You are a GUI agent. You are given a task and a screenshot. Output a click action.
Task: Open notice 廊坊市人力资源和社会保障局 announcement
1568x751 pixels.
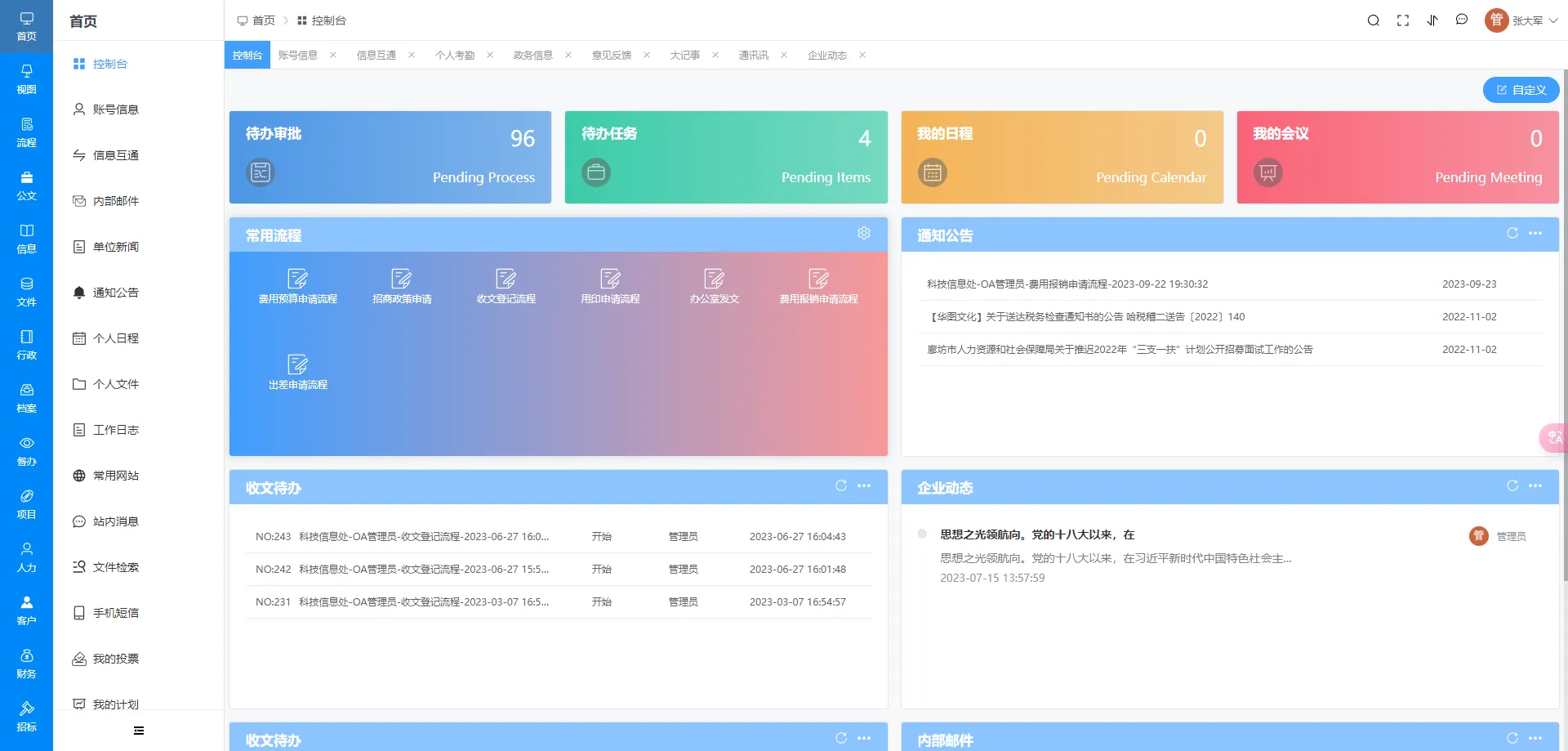click(1119, 350)
